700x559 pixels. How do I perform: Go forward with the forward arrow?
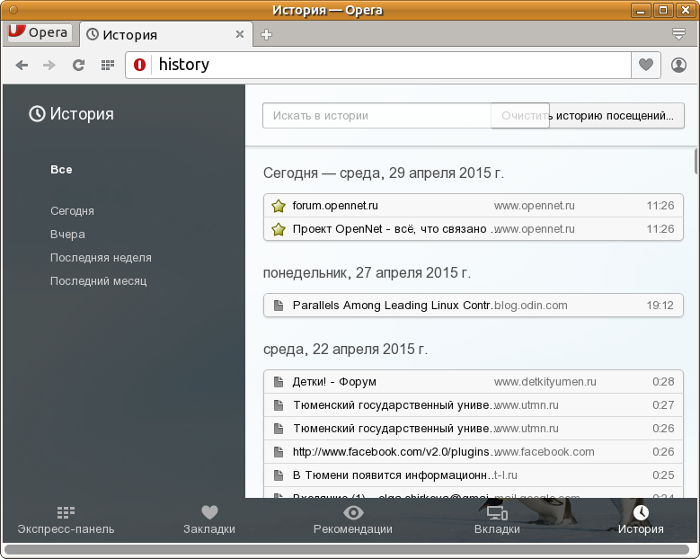pyautogui.click(x=49, y=65)
